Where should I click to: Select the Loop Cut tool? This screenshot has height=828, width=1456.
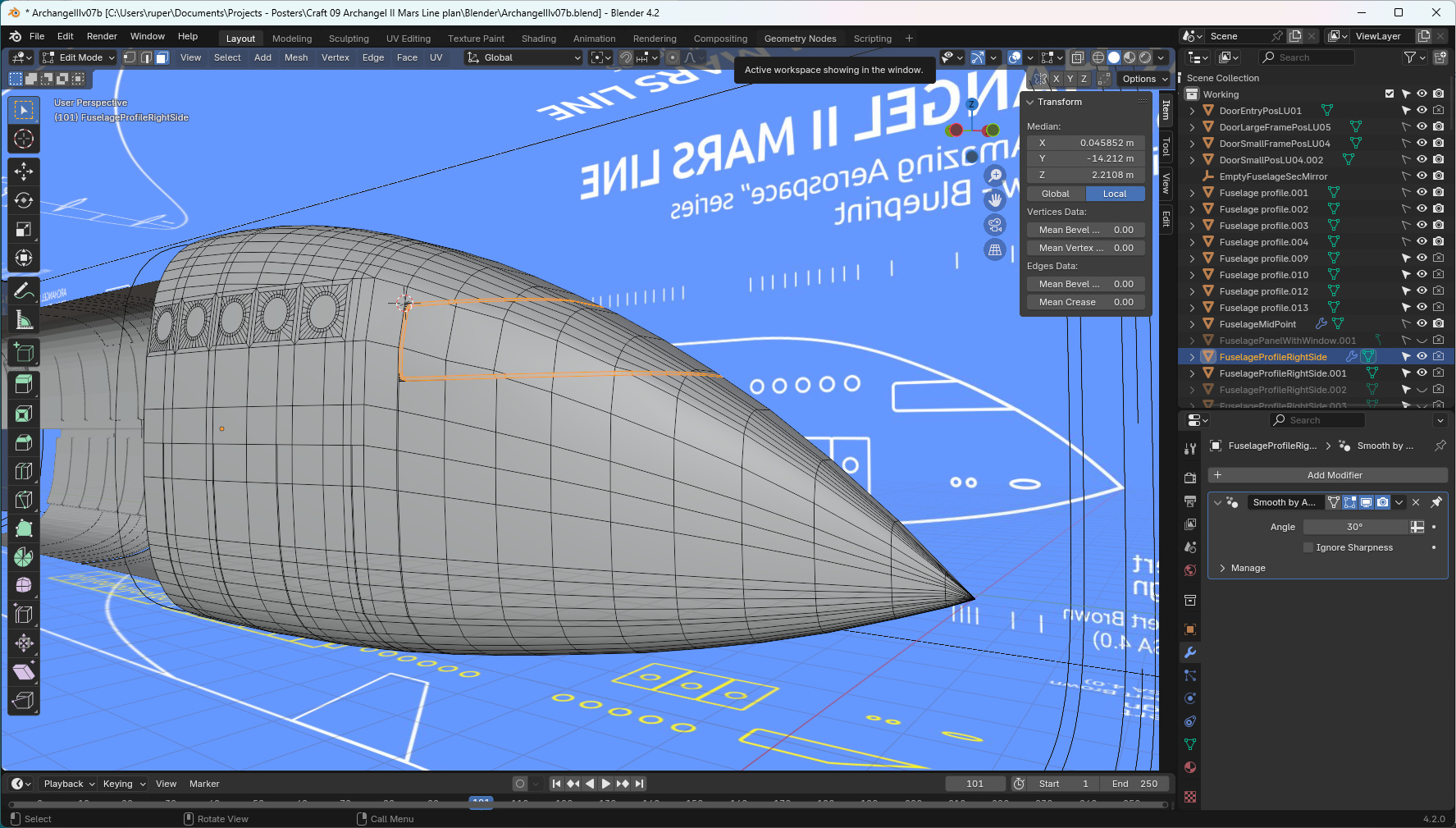coord(24,471)
